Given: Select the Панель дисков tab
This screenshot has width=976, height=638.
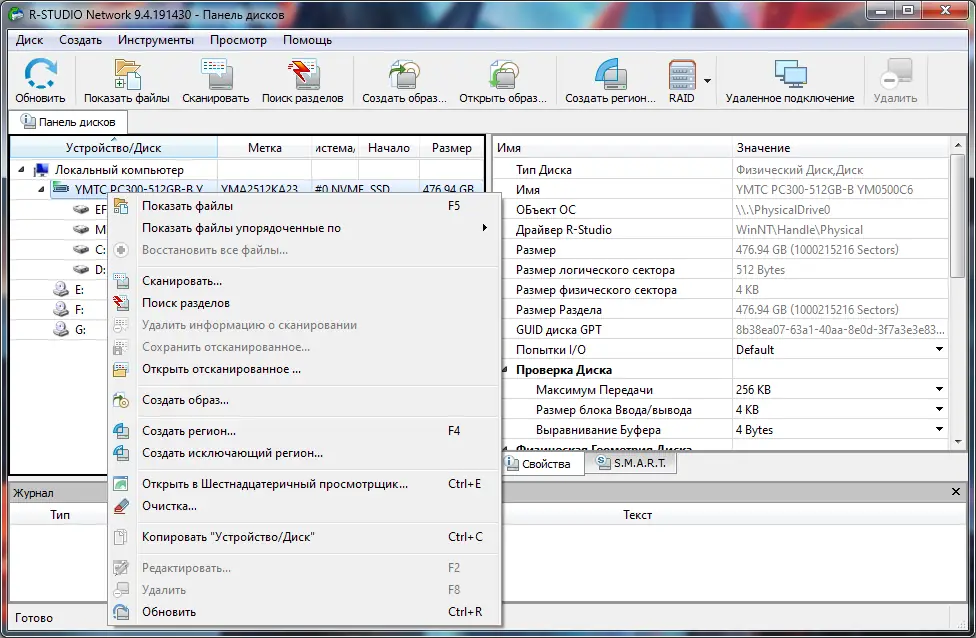Looking at the screenshot, I should click(x=68, y=122).
